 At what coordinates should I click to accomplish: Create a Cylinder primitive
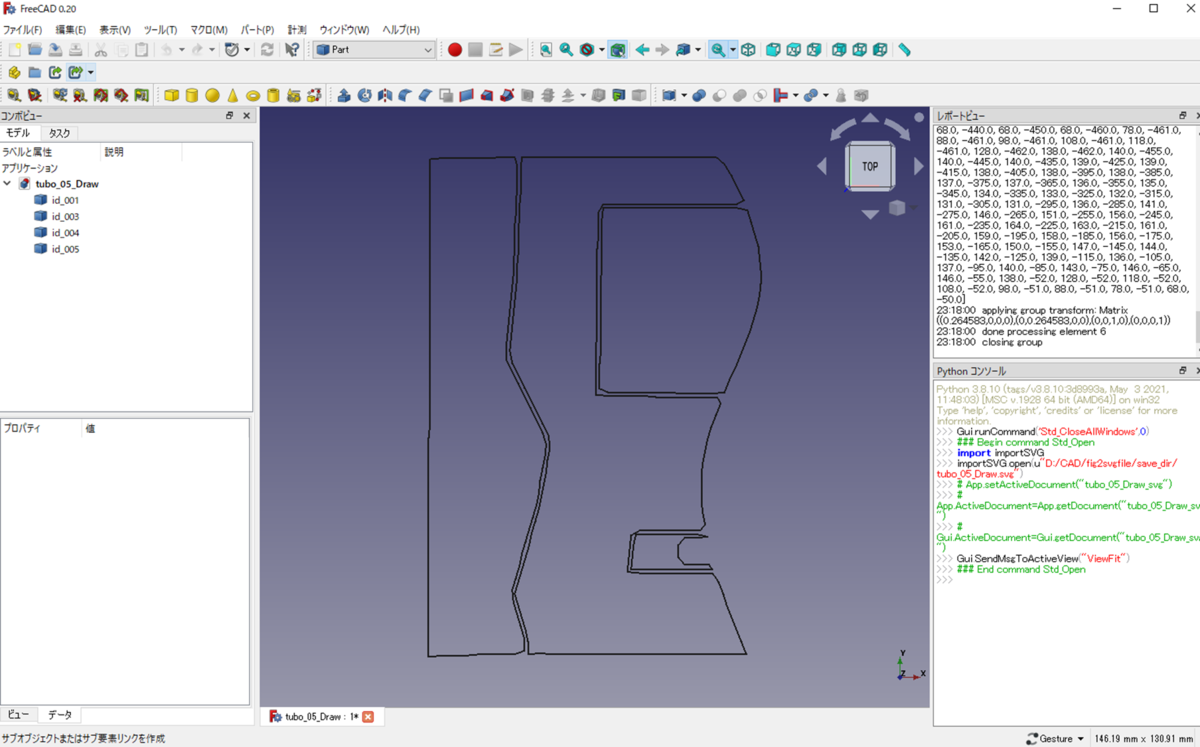coord(191,95)
